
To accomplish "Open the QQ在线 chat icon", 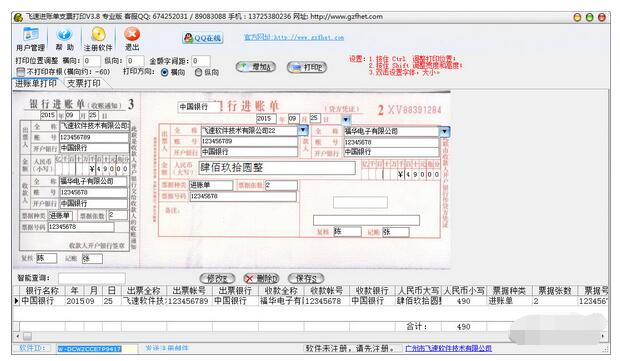I will click(x=203, y=38).
